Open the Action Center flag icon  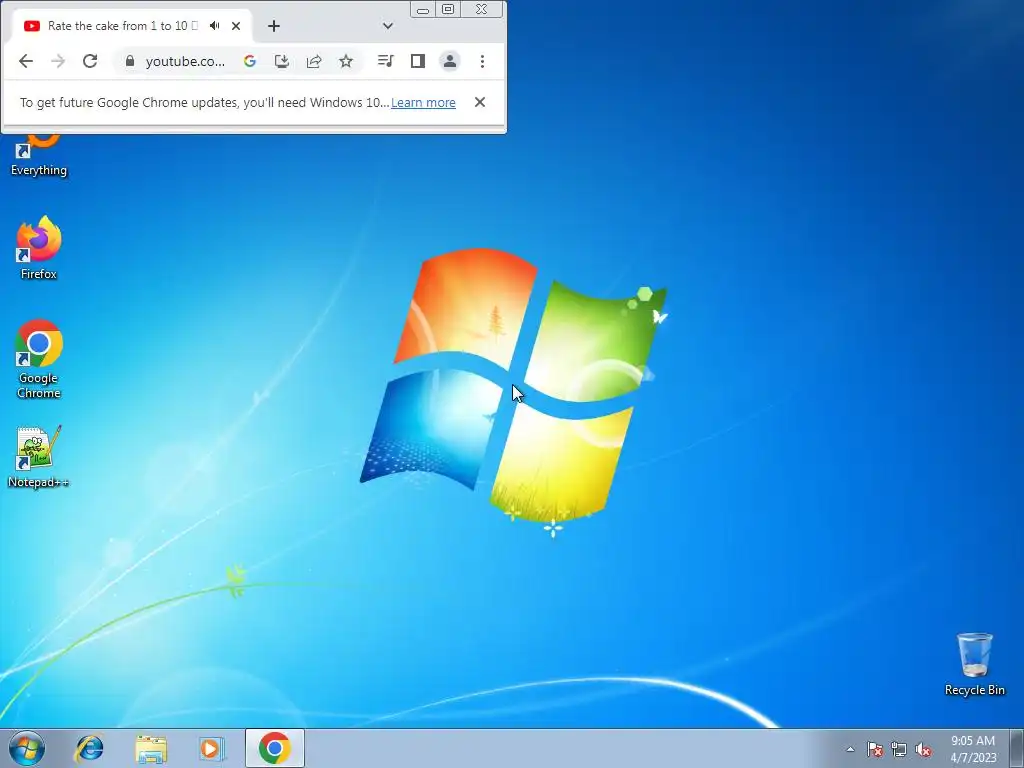875,749
